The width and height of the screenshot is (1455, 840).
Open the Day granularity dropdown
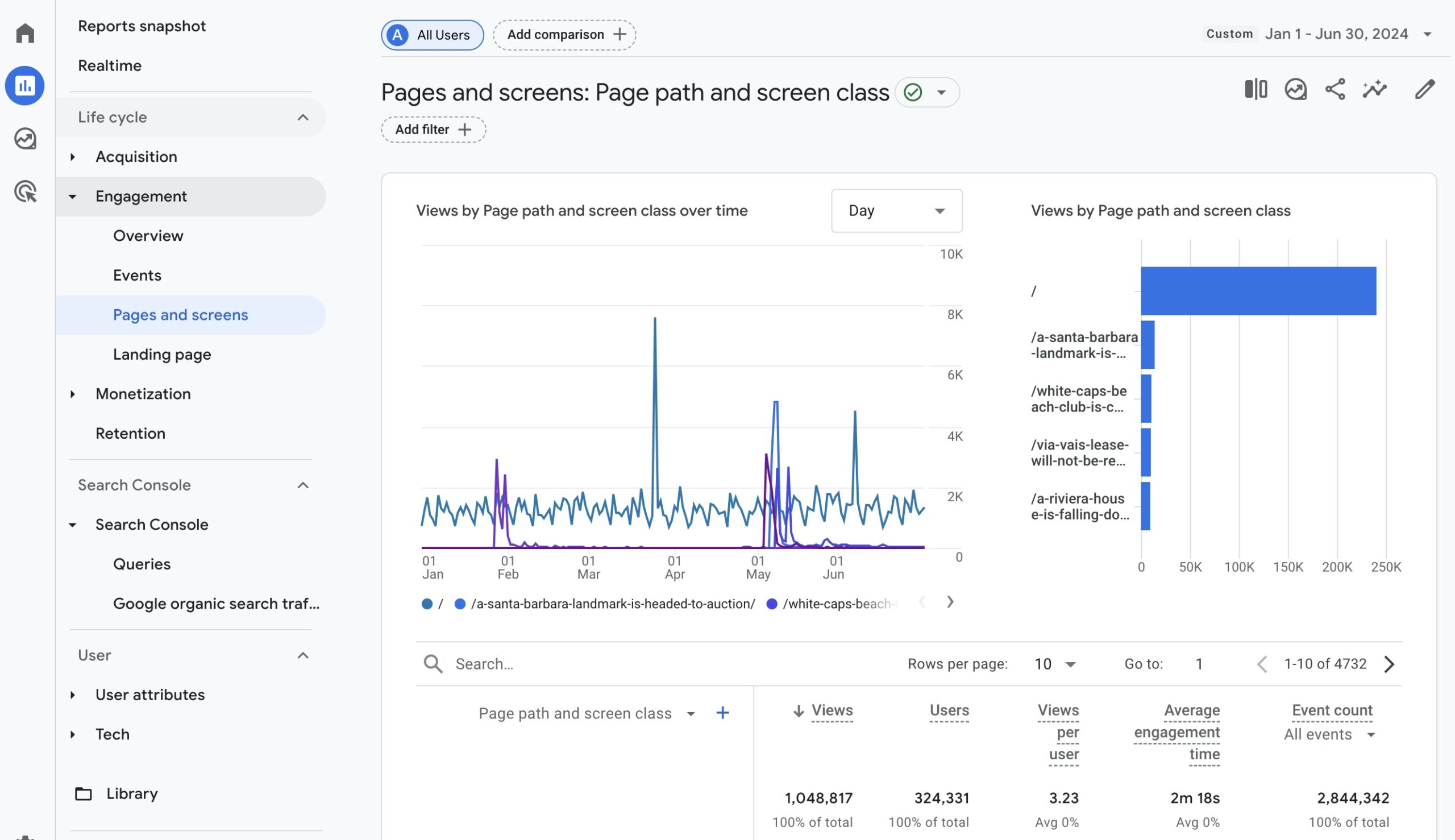[x=896, y=211]
